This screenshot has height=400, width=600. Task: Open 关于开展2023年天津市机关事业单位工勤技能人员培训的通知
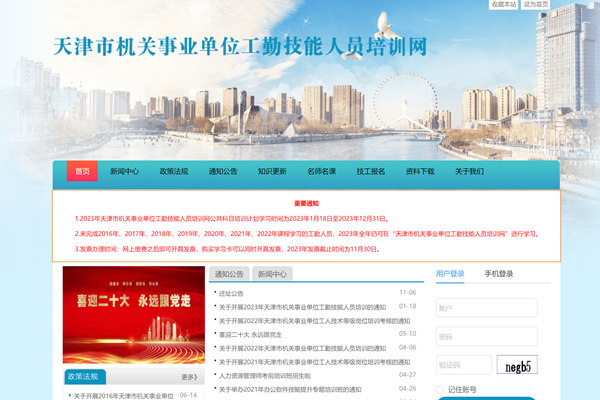pos(302,307)
